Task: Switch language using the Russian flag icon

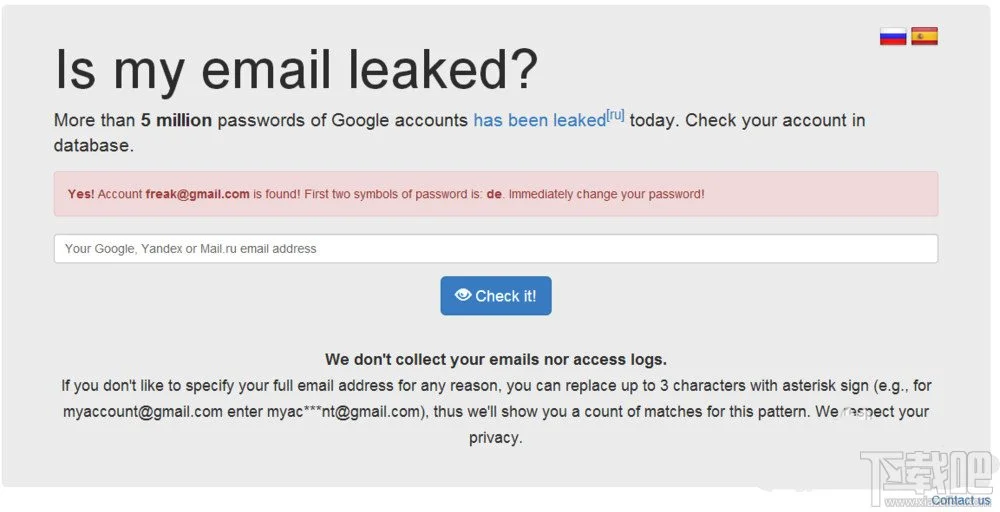Action: coord(893,36)
